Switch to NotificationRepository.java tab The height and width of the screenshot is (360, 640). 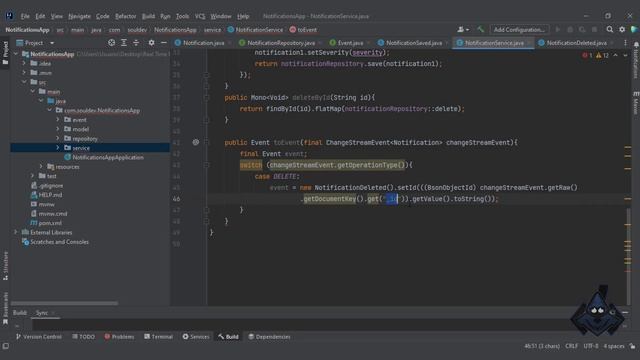[x=281, y=43]
